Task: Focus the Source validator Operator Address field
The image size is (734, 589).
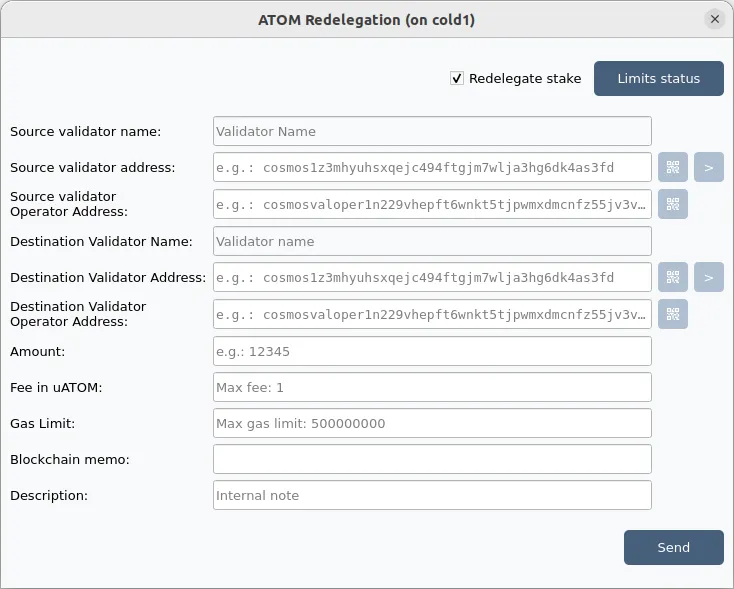Action: coord(432,204)
